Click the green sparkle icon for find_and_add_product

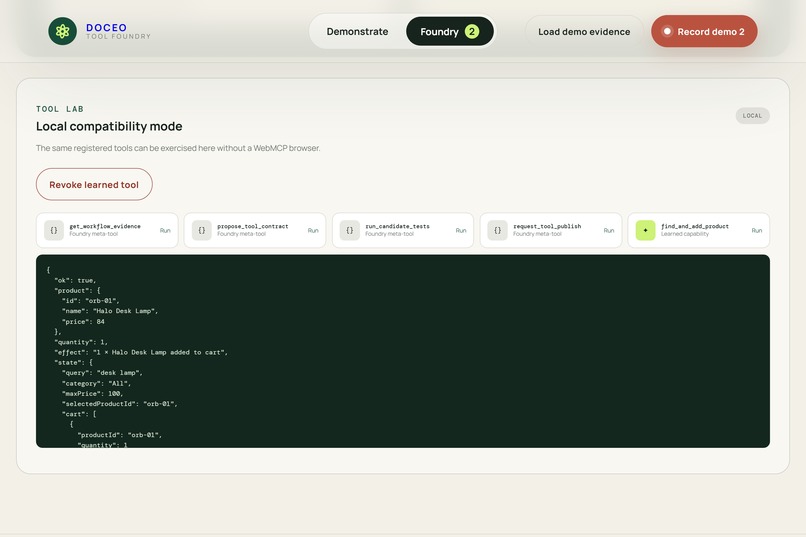[646, 230]
